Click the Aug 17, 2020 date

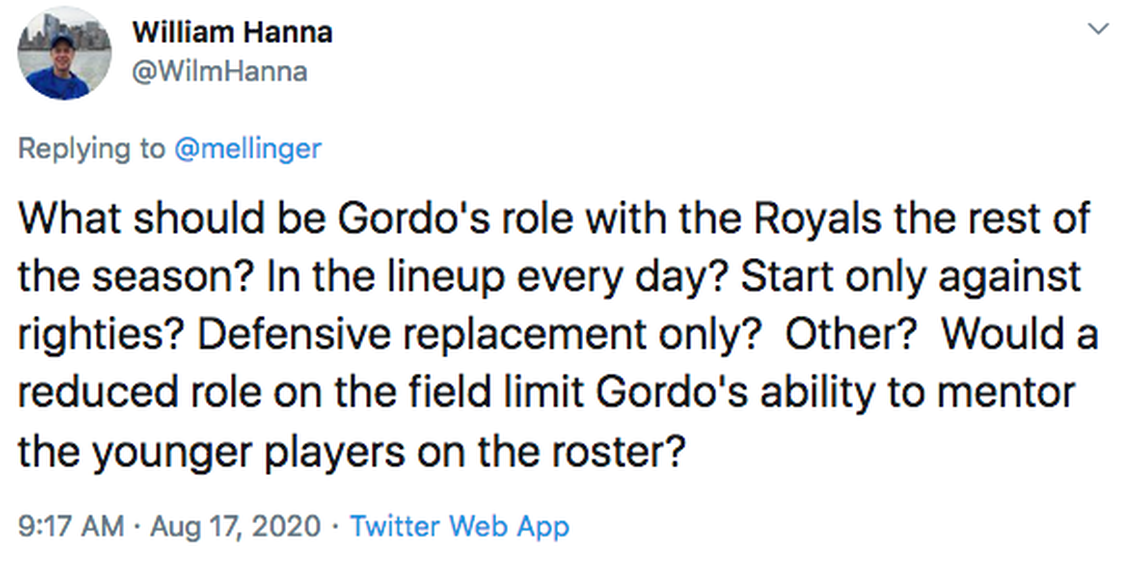point(236,525)
